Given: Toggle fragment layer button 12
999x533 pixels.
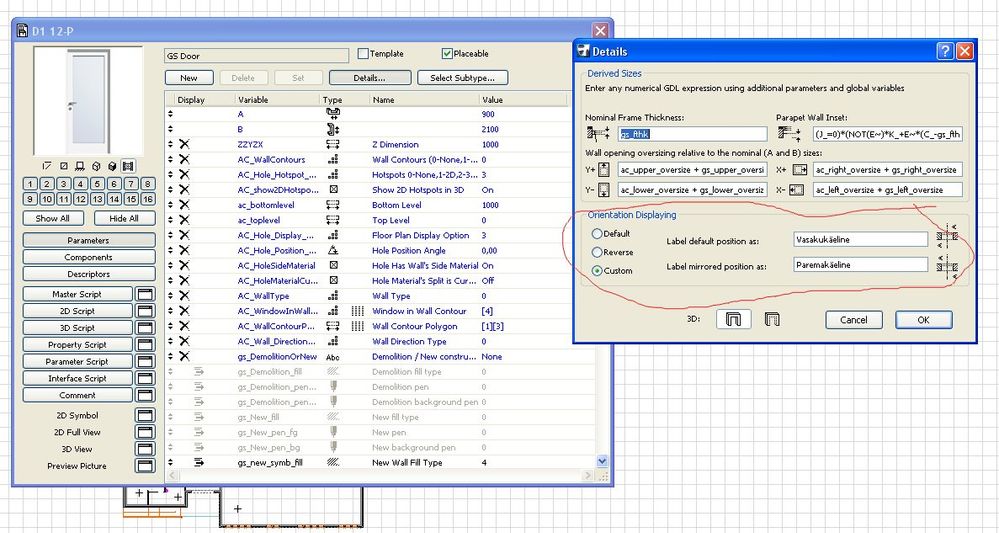Looking at the screenshot, I should pyautogui.click(x=80, y=199).
